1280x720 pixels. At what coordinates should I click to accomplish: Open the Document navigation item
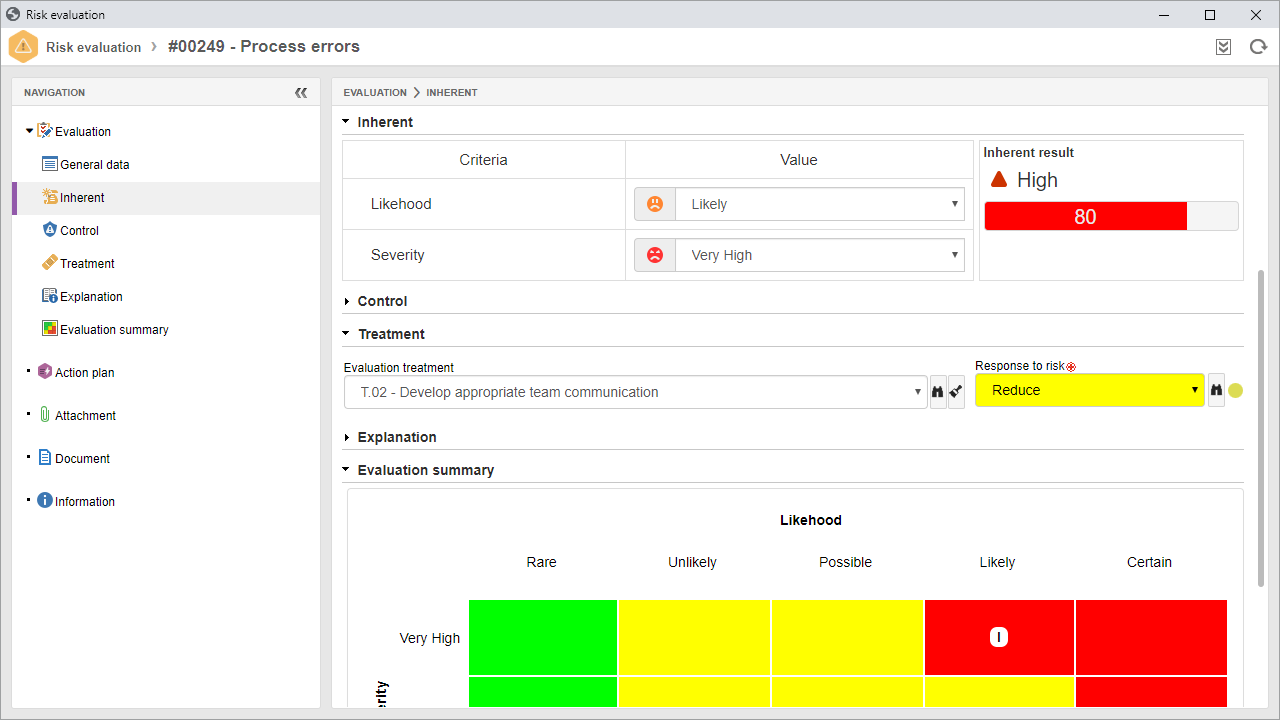coord(82,458)
